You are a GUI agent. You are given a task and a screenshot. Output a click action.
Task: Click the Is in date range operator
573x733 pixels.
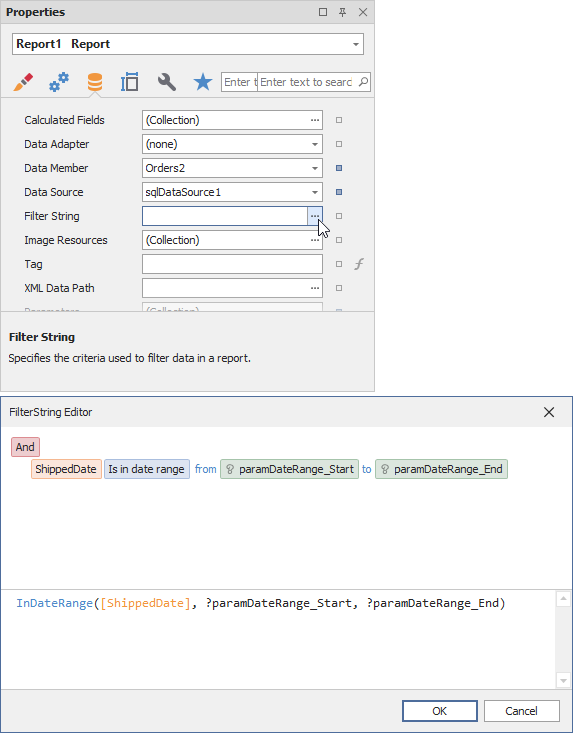146,469
